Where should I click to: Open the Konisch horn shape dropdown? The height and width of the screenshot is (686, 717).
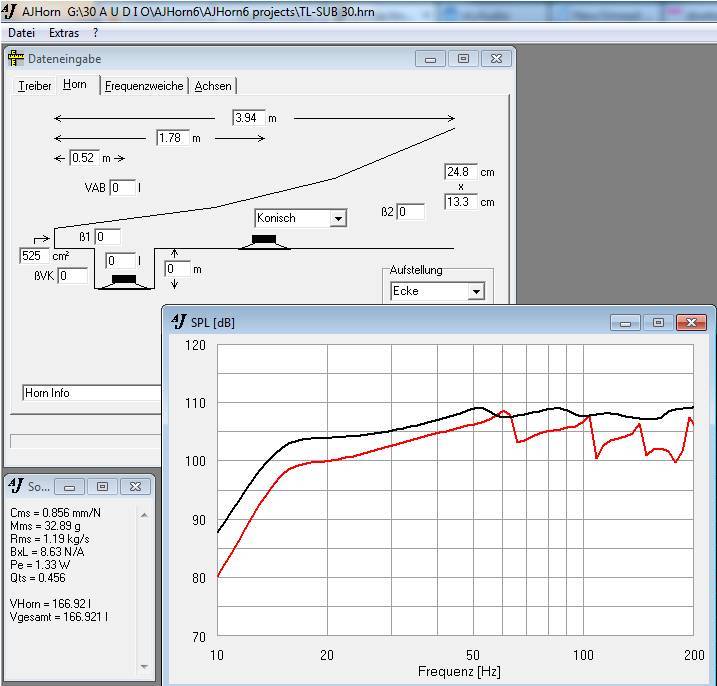pyautogui.click(x=338, y=219)
